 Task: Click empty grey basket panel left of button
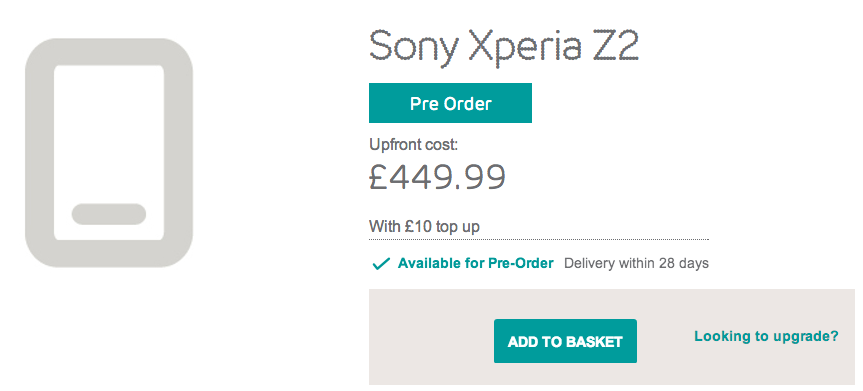pos(431,337)
